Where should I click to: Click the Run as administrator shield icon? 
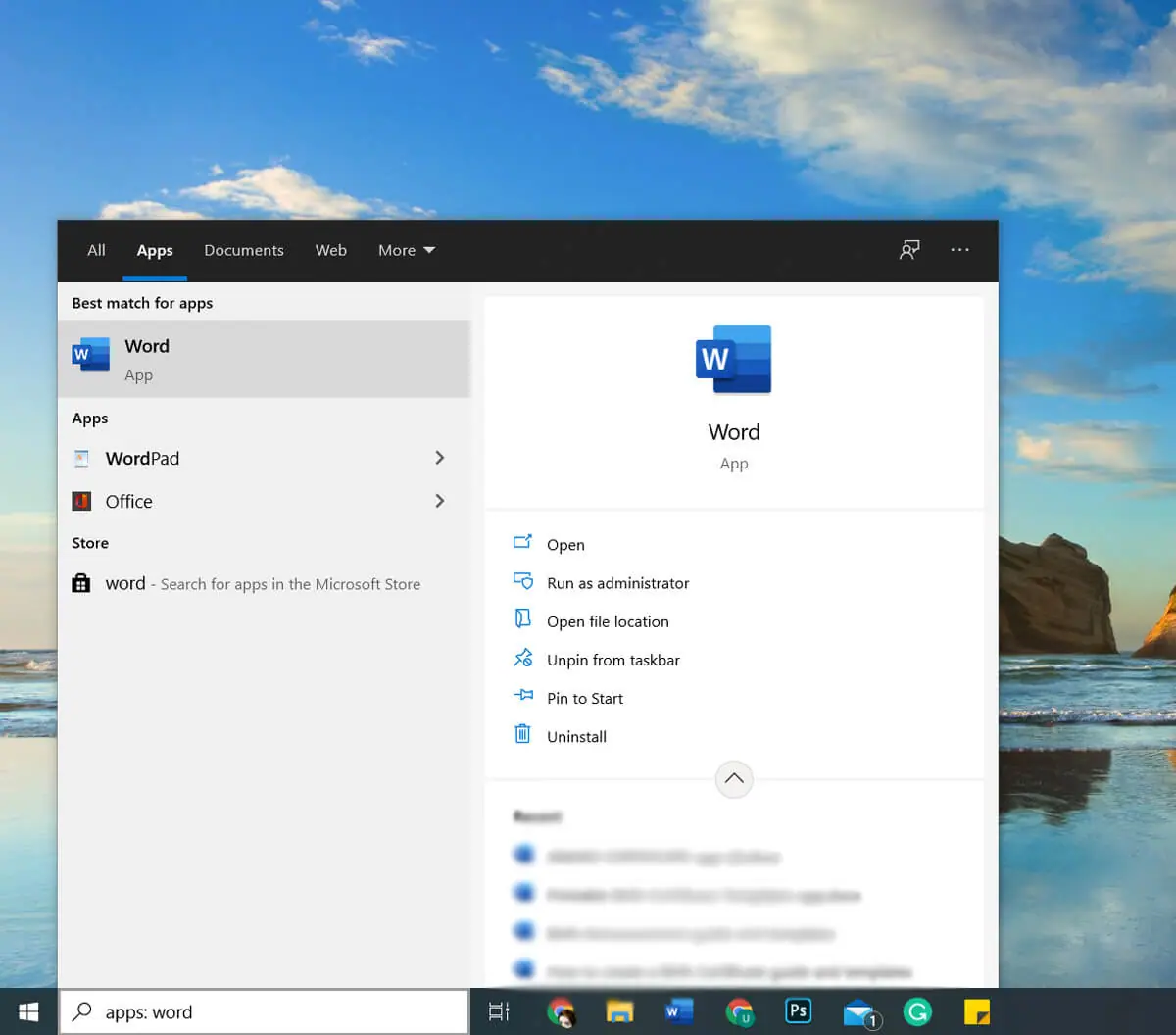523,581
